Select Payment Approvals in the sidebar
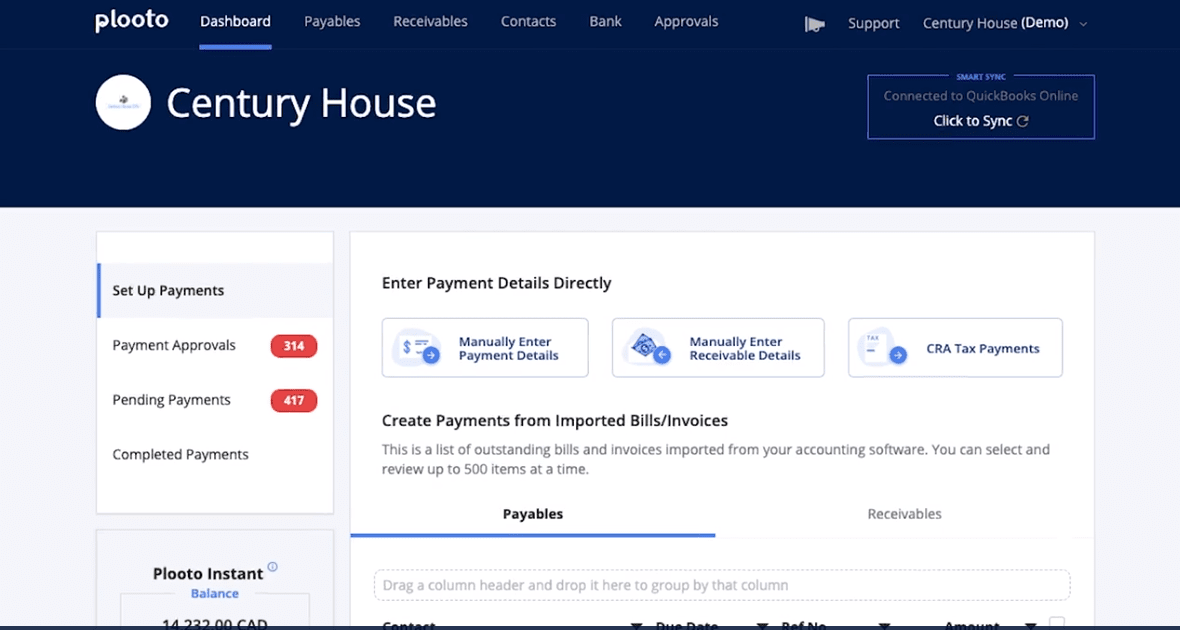This screenshot has height=630, width=1180. pyautogui.click(x=173, y=344)
